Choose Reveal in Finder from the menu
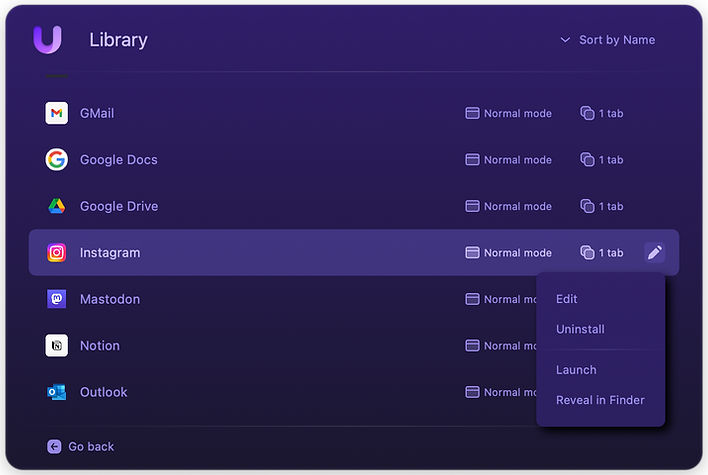The image size is (708, 475). (x=600, y=400)
